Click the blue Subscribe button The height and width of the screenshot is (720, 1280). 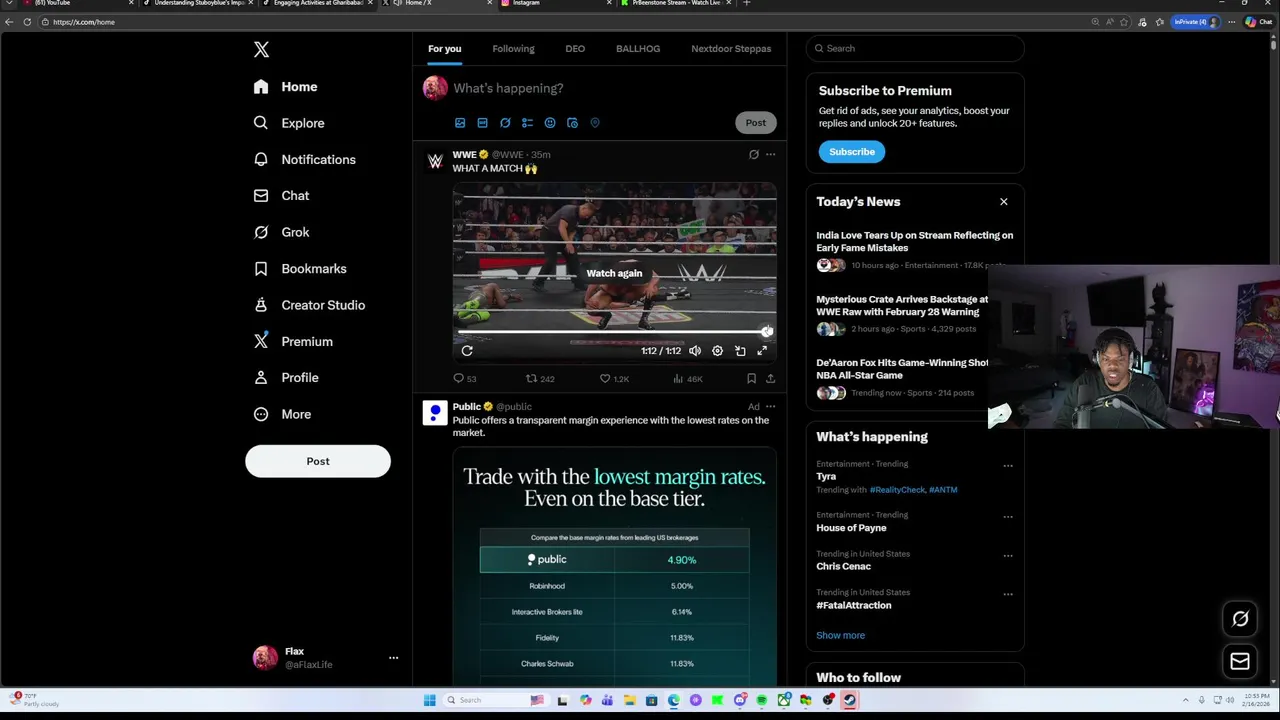852,152
